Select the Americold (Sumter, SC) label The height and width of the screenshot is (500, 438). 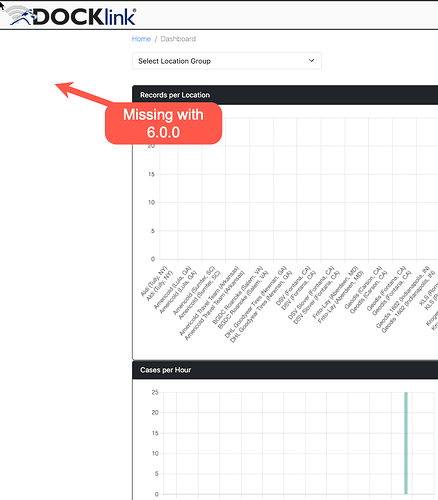197,292
